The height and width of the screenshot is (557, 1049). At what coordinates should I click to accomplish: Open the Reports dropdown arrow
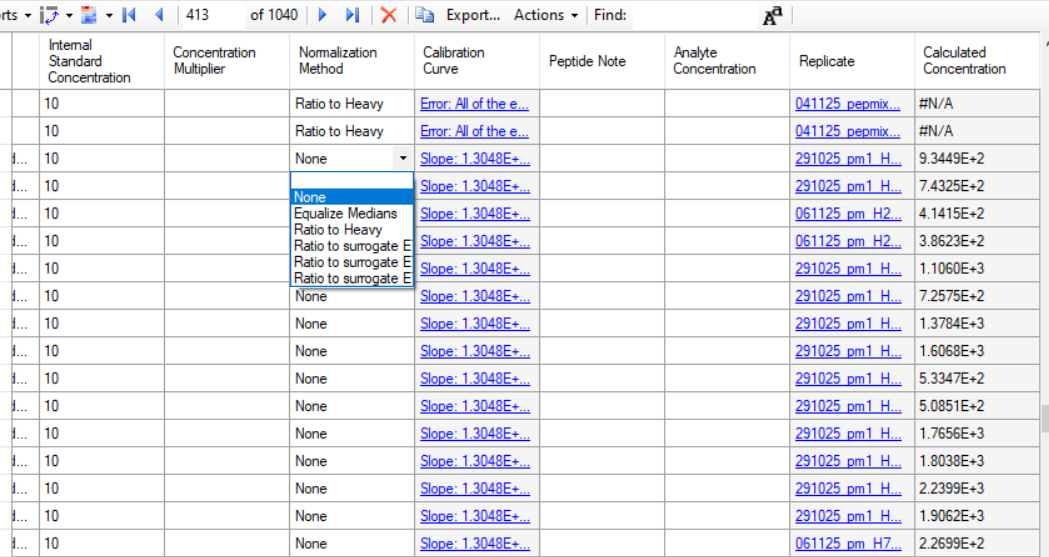[x=27, y=15]
